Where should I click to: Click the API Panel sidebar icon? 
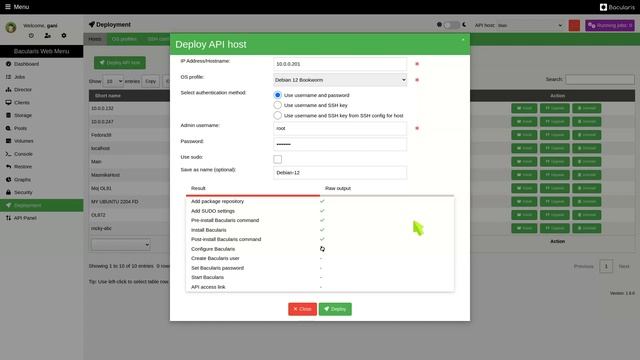click(x=8, y=218)
